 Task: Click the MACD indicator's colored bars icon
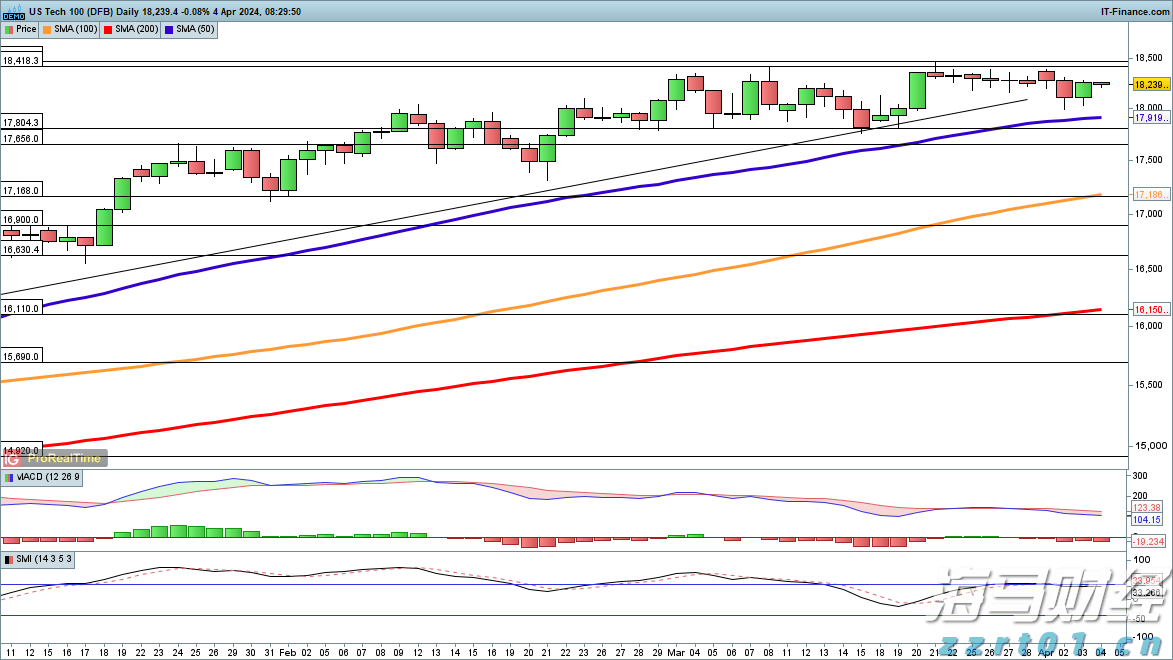pos(9,478)
